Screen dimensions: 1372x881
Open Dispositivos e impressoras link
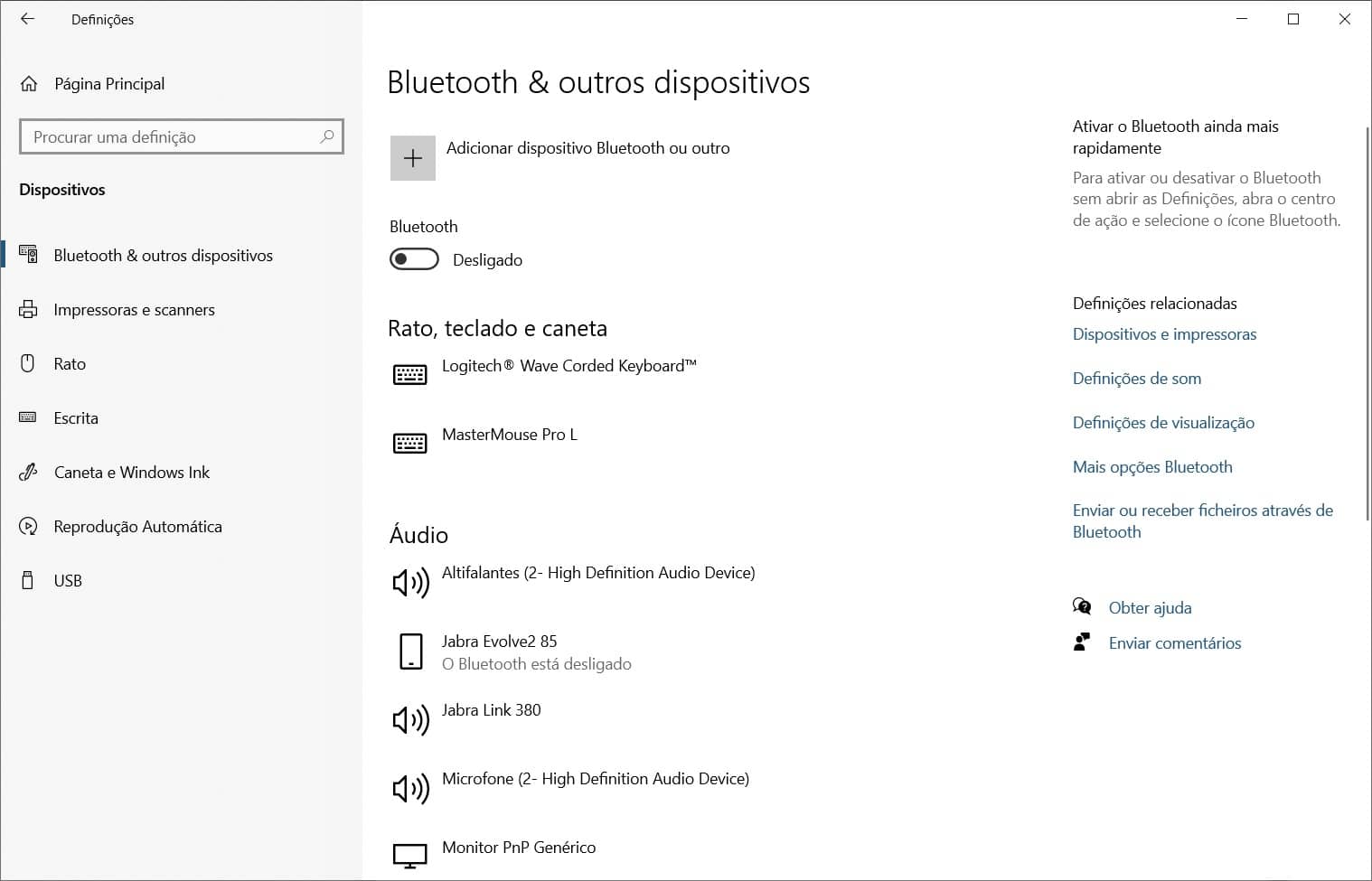(1164, 334)
